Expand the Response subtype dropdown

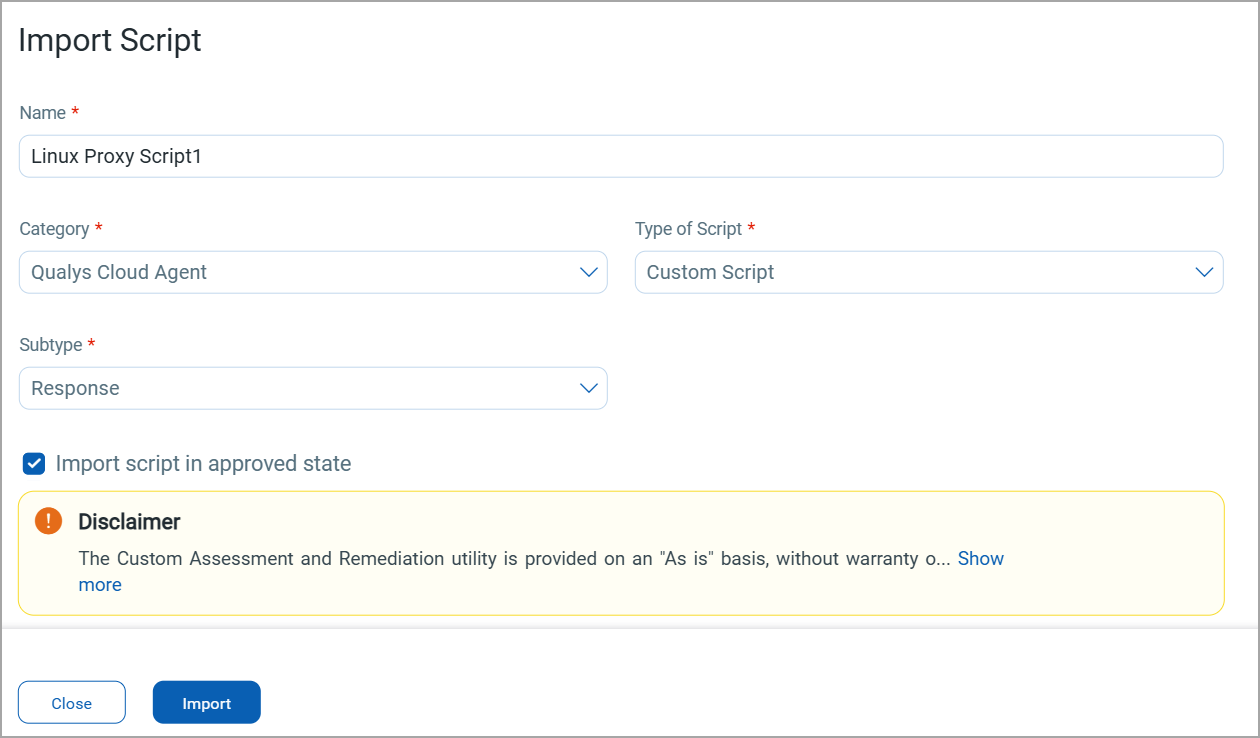300,388
